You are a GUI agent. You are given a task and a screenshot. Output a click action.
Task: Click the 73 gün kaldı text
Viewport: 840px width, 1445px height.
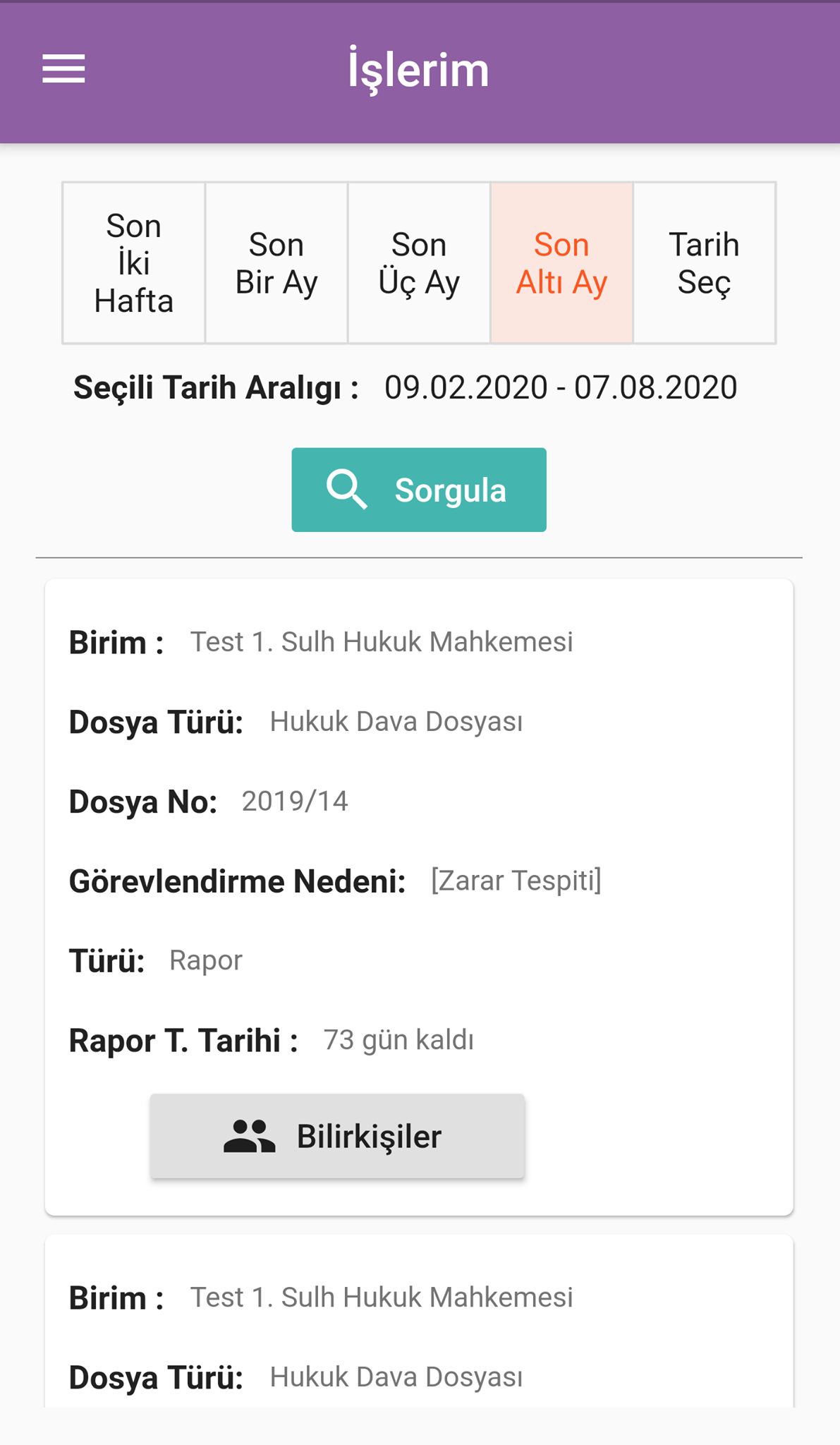[x=398, y=1040]
